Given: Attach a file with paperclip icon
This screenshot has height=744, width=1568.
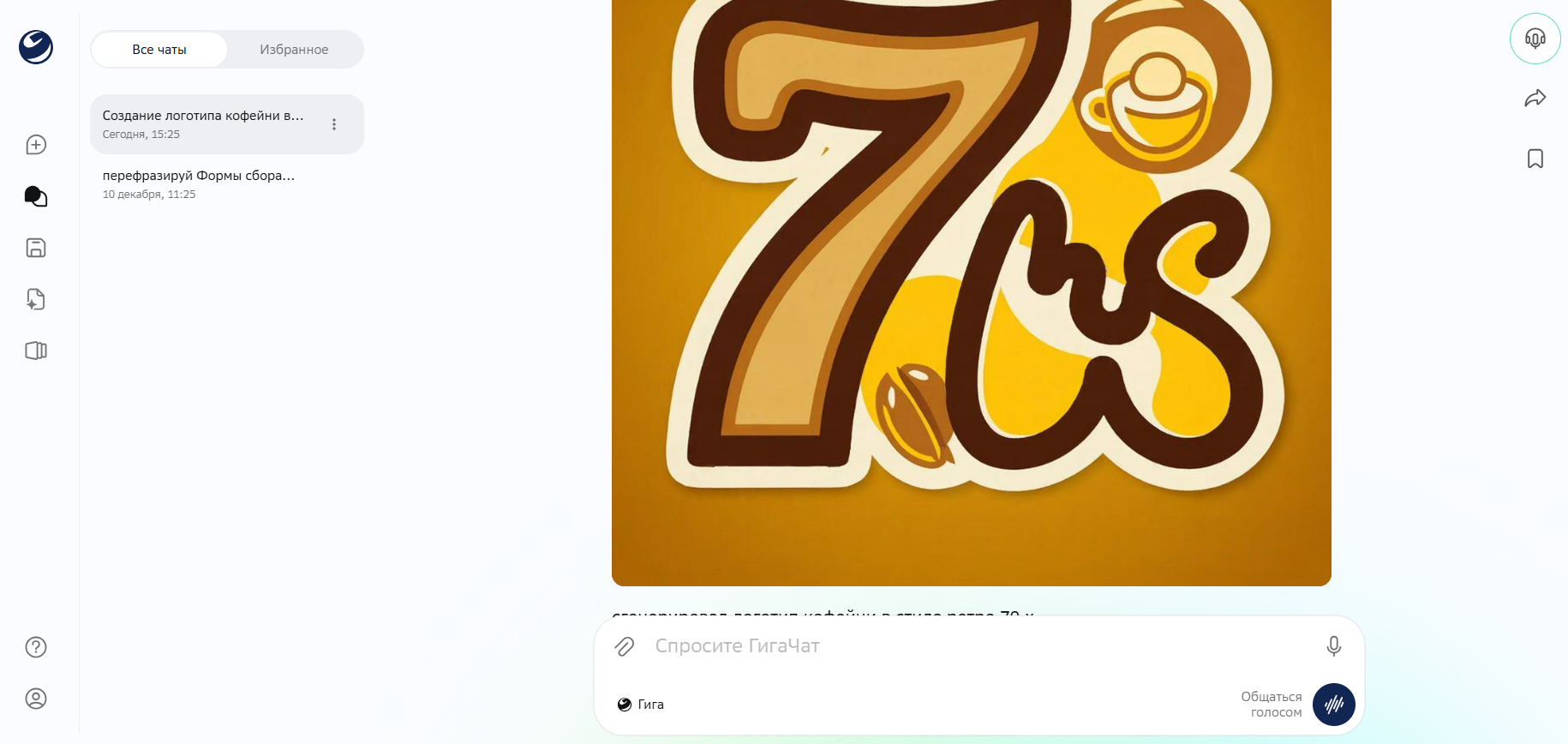Looking at the screenshot, I should 625,646.
